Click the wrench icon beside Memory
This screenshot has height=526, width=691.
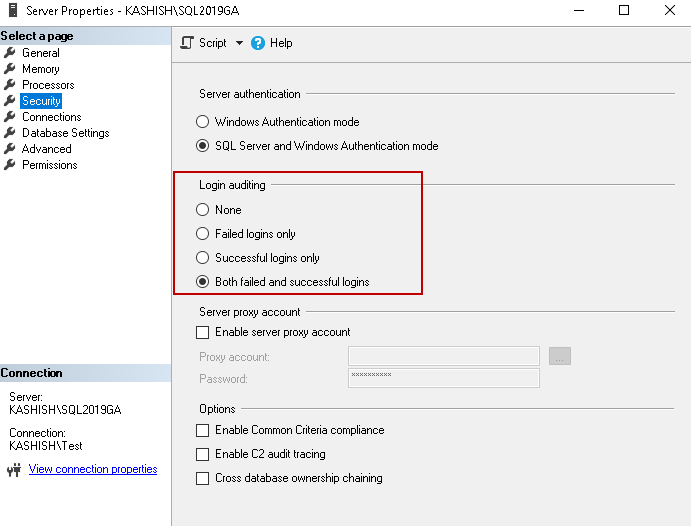[11, 69]
